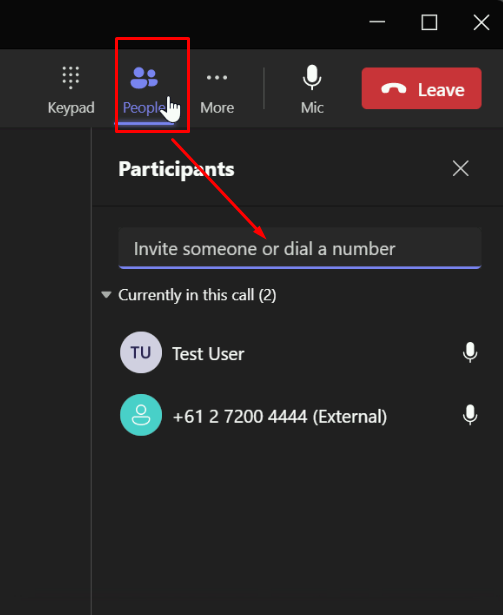
Task: Minimize the call window
Action: point(377,22)
